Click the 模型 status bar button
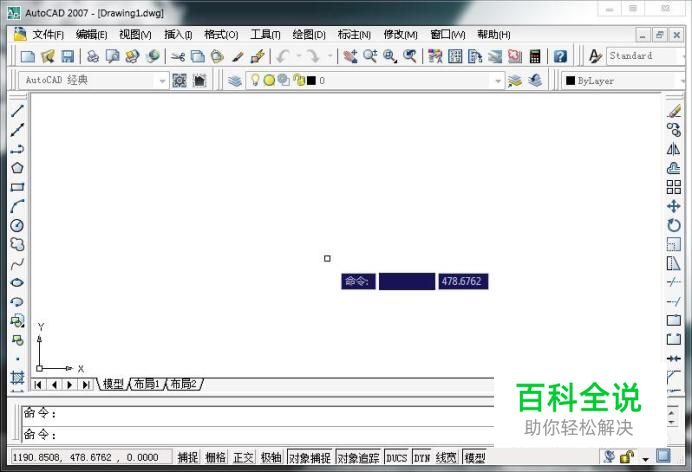The width and height of the screenshot is (692, 472). [x=475, y=458]
